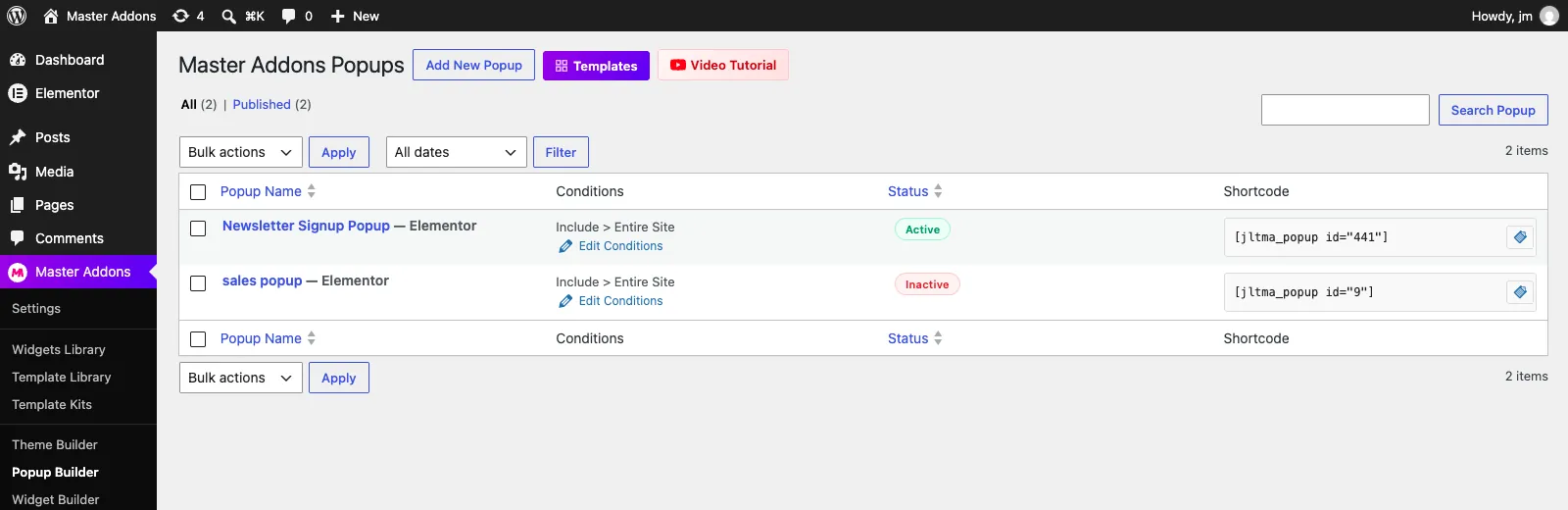Screen dimensions: 1568x510
Task: Click the Media icon in sidebar
Action: [x=18, y=172]
